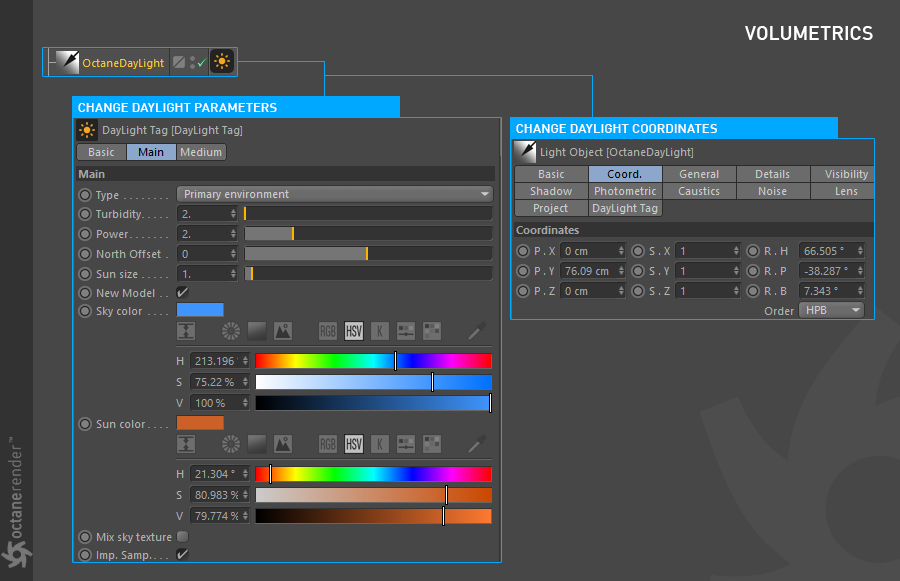
Task: Click the OctaneDayLight light object icon
Action: 67,62
